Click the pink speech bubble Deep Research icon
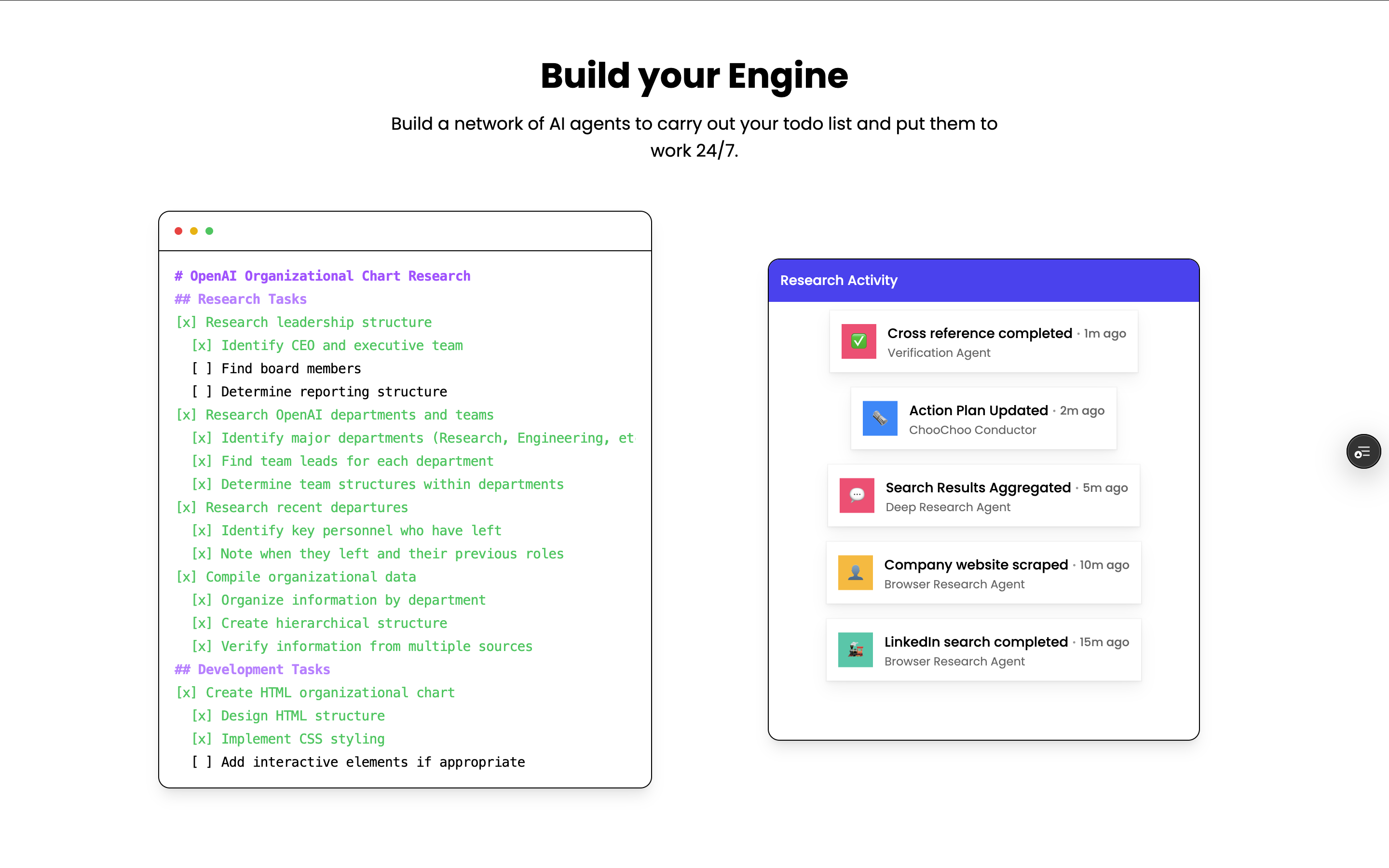 (x=857, y=495)
